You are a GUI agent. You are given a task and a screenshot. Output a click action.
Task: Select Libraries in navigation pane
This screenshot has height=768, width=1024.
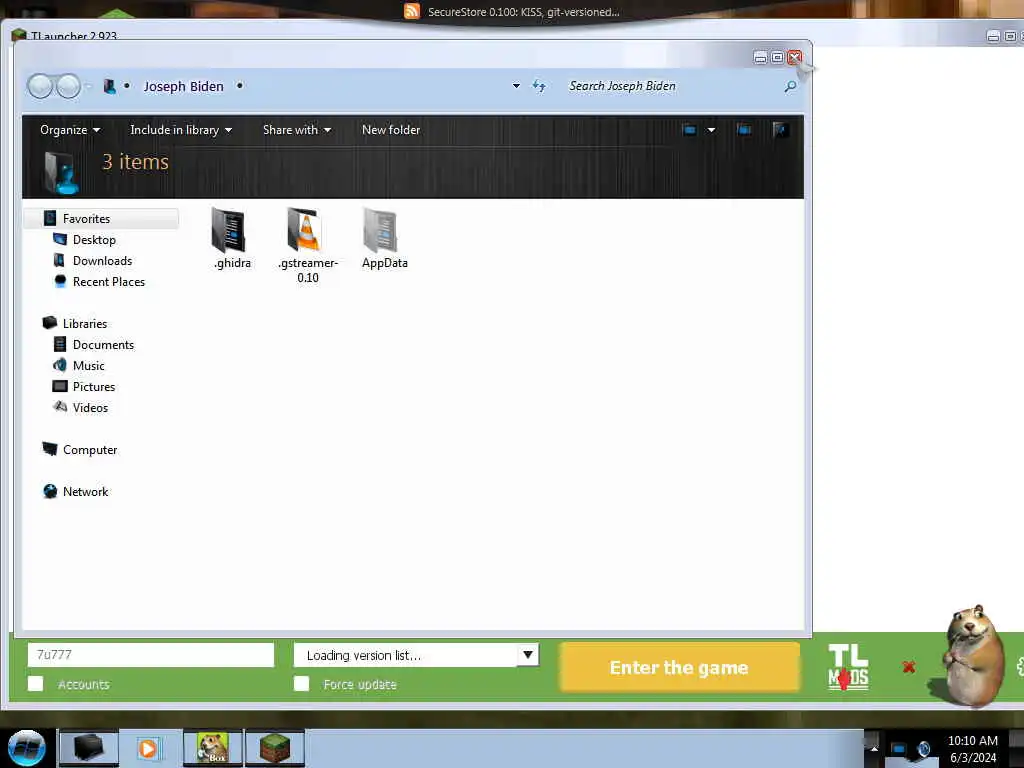[84, 323]
